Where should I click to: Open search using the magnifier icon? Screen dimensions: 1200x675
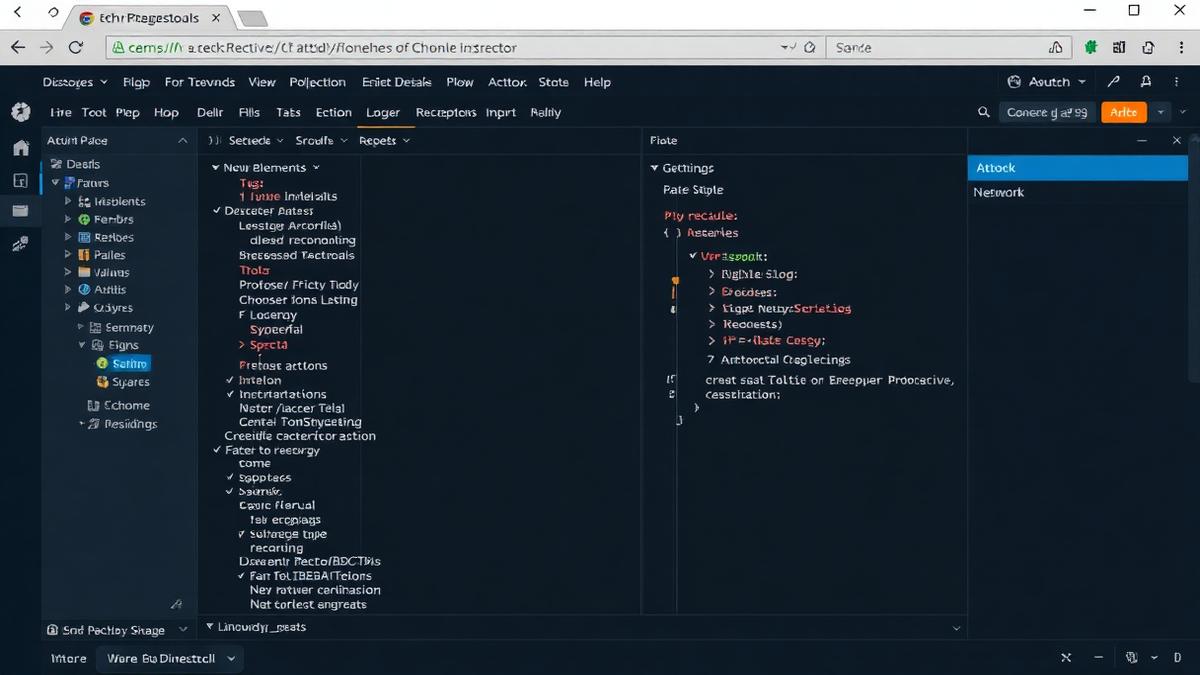click(x=983, y=112)
